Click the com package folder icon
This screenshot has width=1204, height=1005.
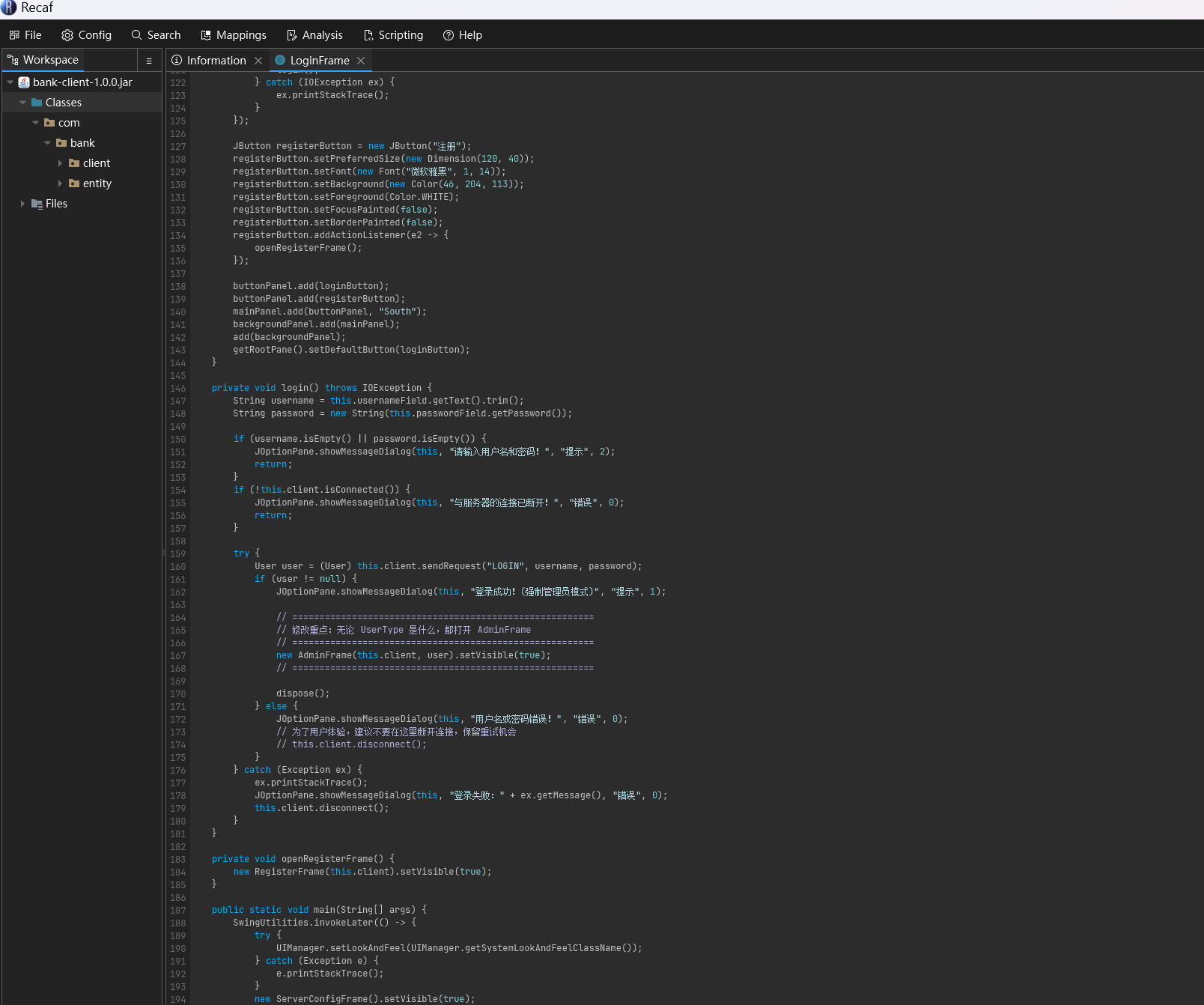click(49, 123)
